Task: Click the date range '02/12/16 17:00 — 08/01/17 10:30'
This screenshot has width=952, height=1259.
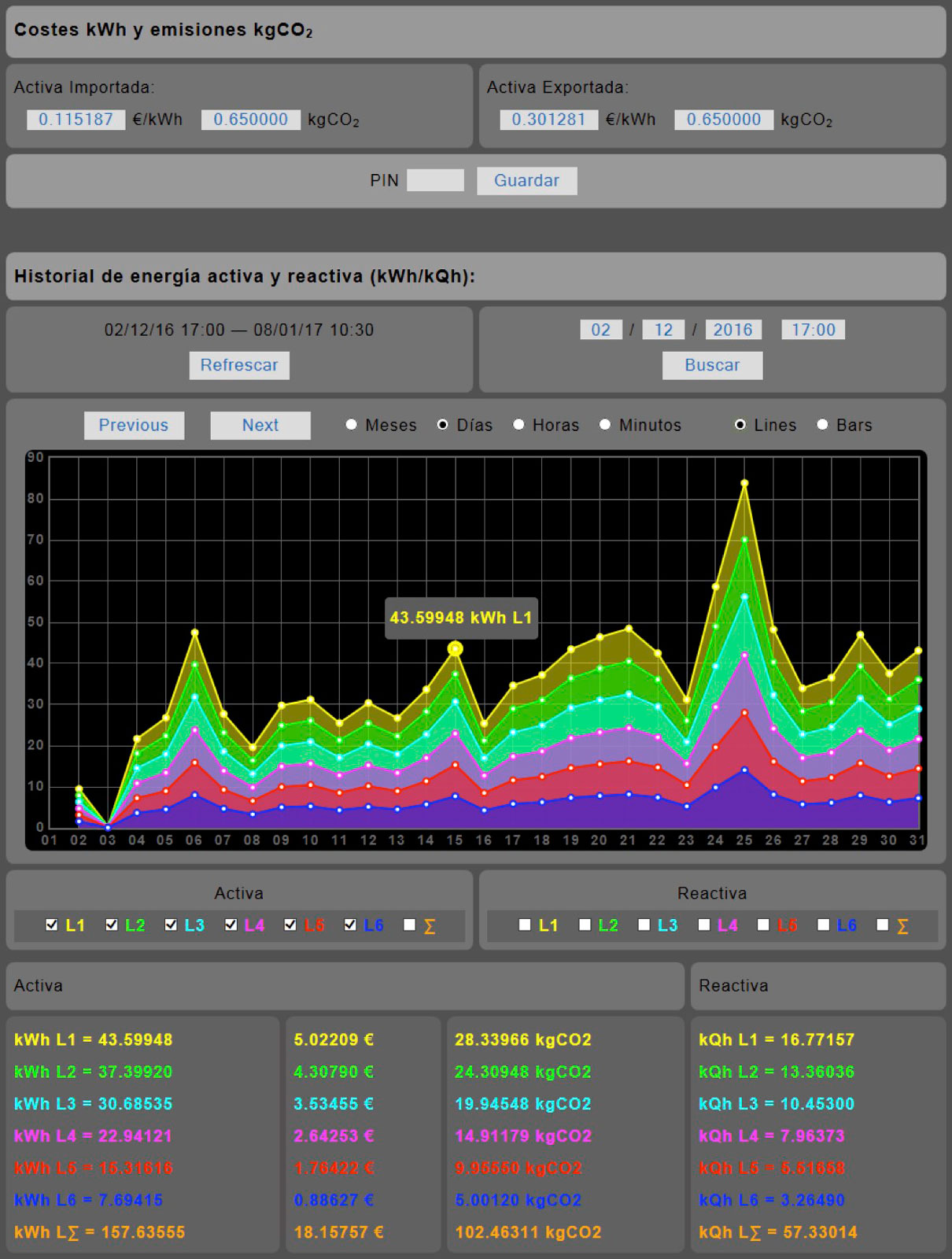Action: 239,330
